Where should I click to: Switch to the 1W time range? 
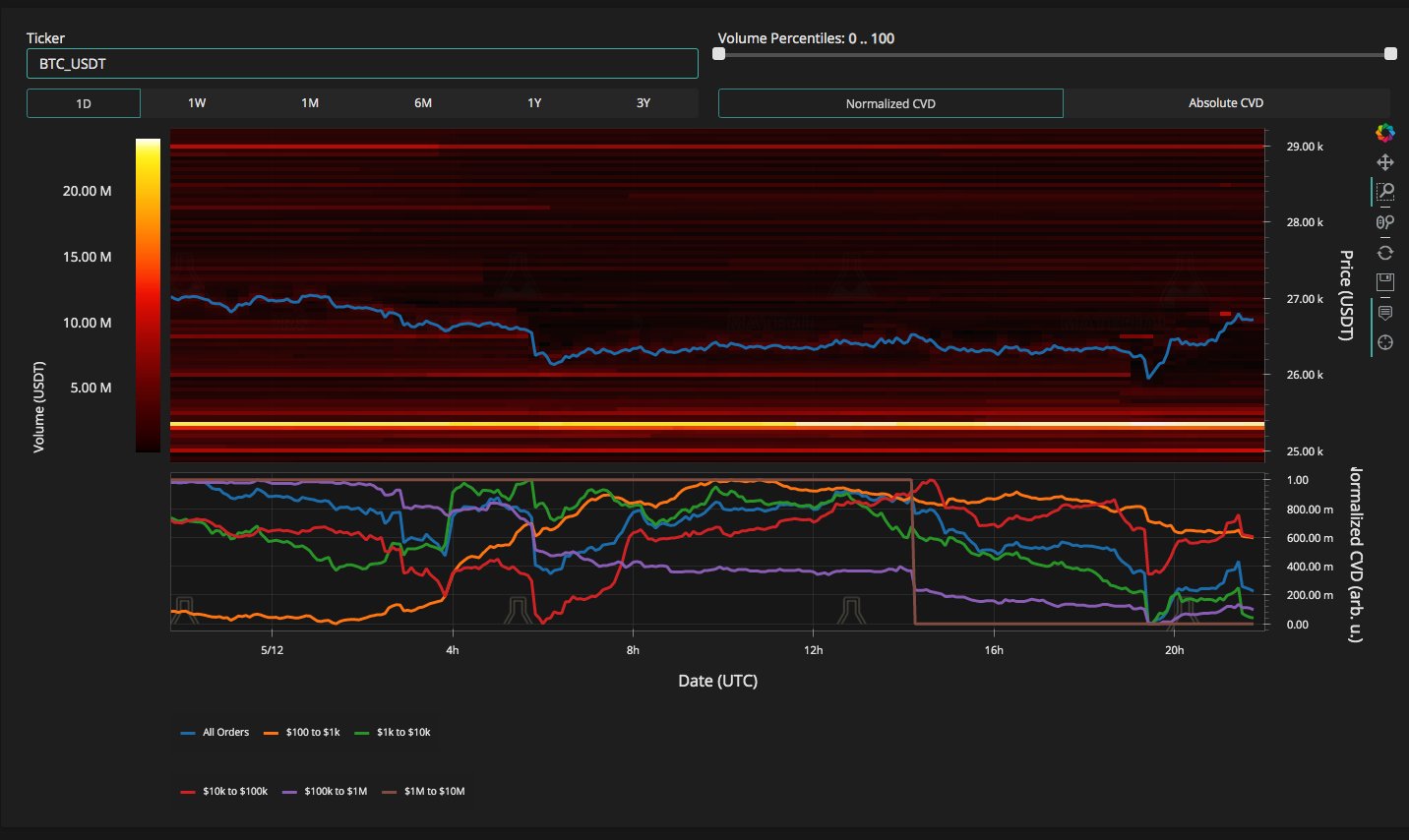click(197, 103)
